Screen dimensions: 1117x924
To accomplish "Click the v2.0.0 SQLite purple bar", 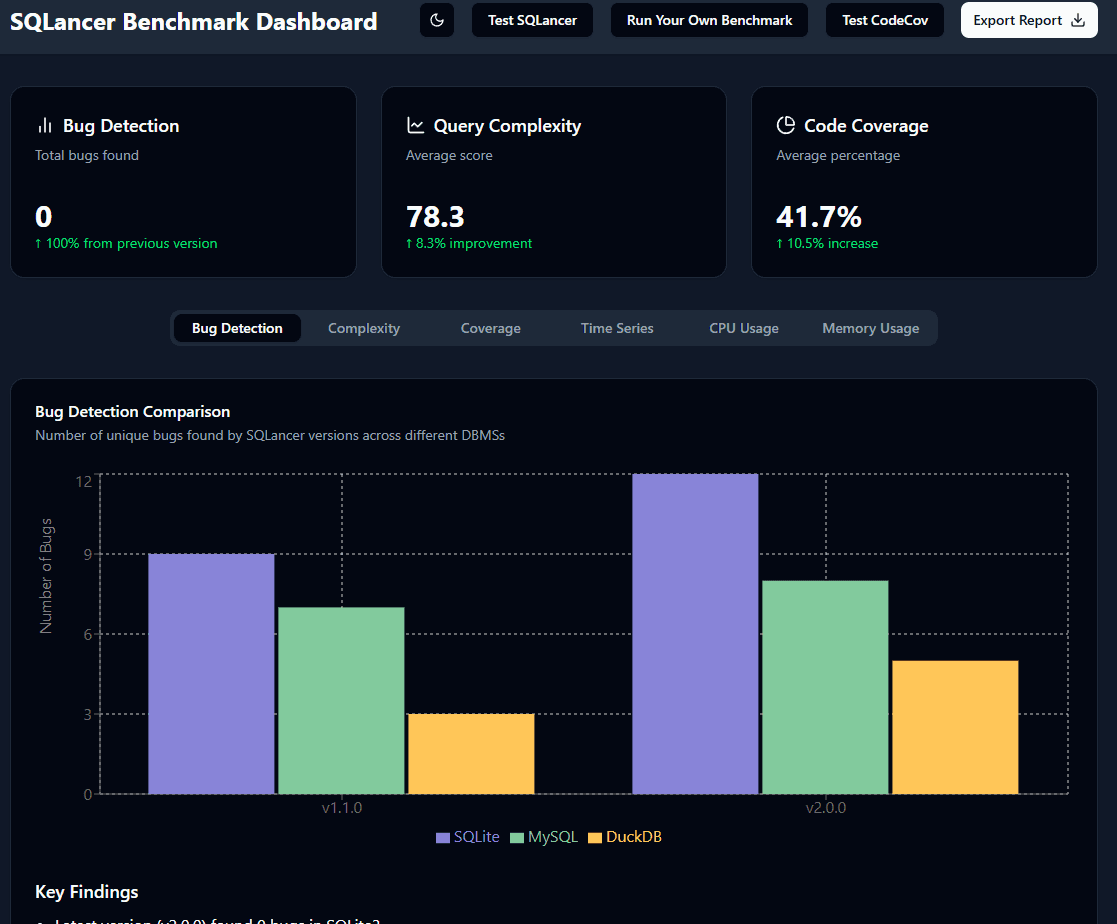I will pos(695,634).
